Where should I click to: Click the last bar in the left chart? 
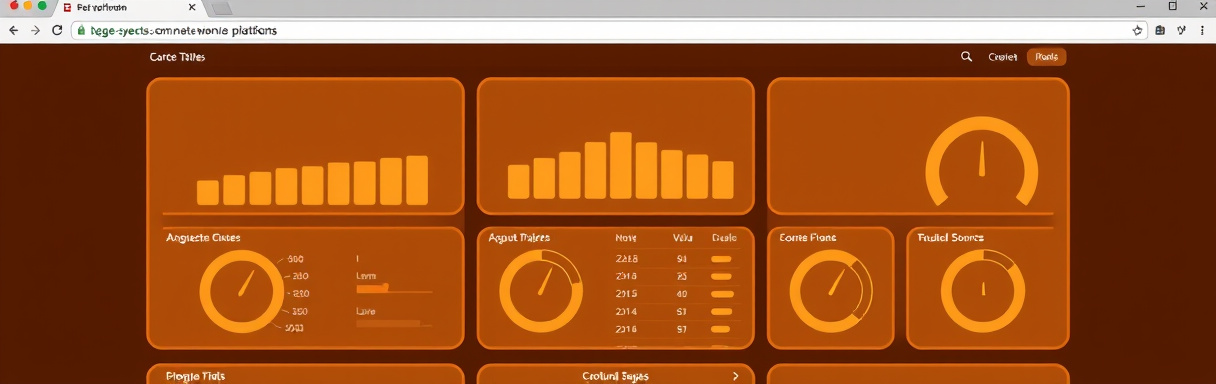(x=417, y=180)
